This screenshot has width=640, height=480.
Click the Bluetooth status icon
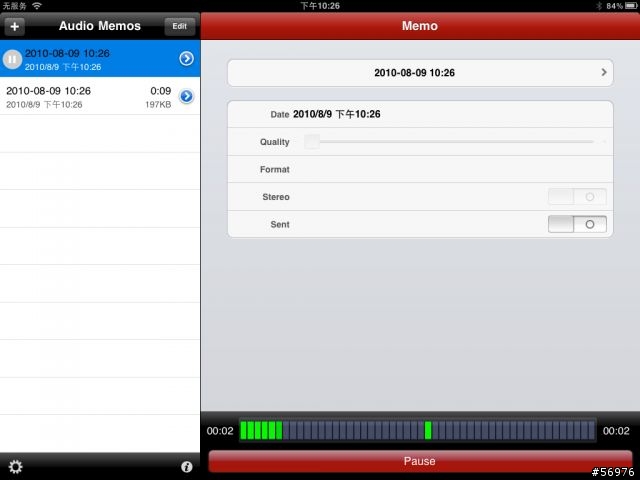click(x=599, y=6)
